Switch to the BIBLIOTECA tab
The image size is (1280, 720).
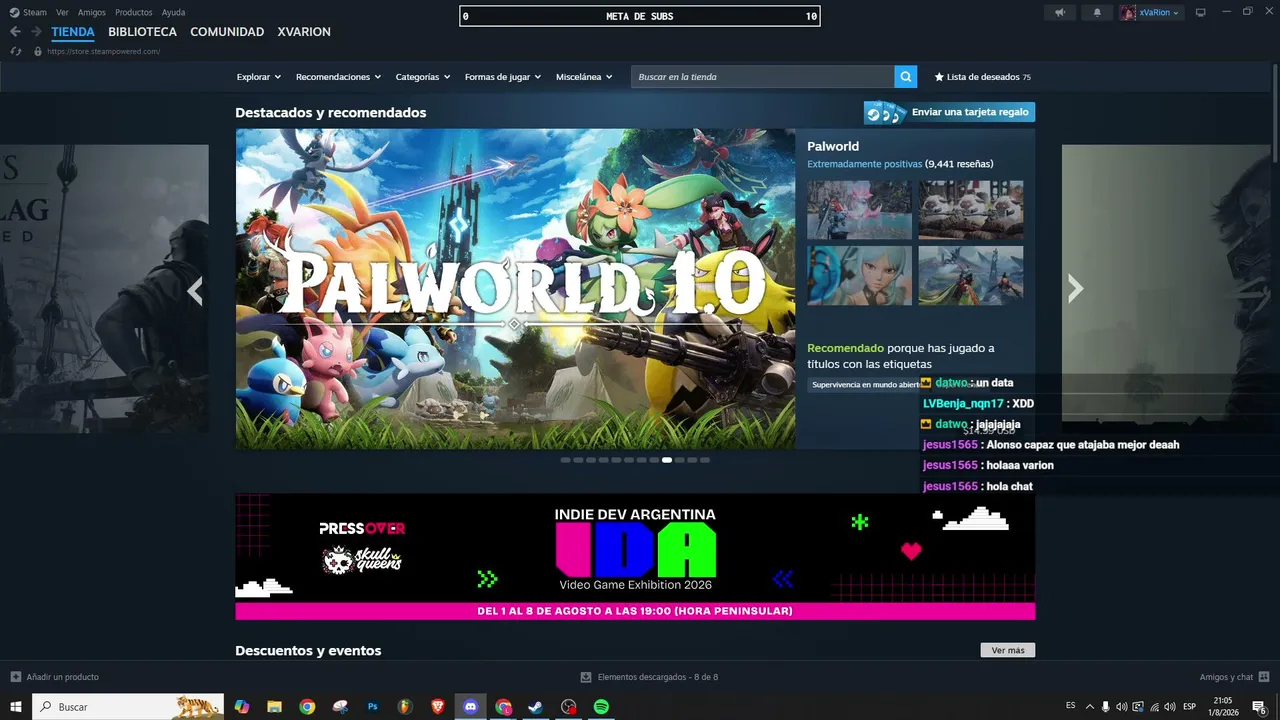(142, 32)
